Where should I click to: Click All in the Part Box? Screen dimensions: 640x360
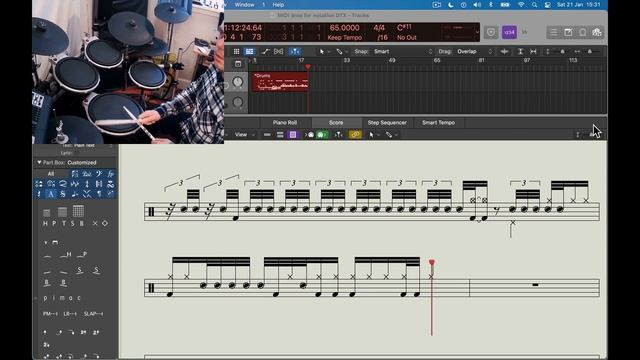click(51, 174)
